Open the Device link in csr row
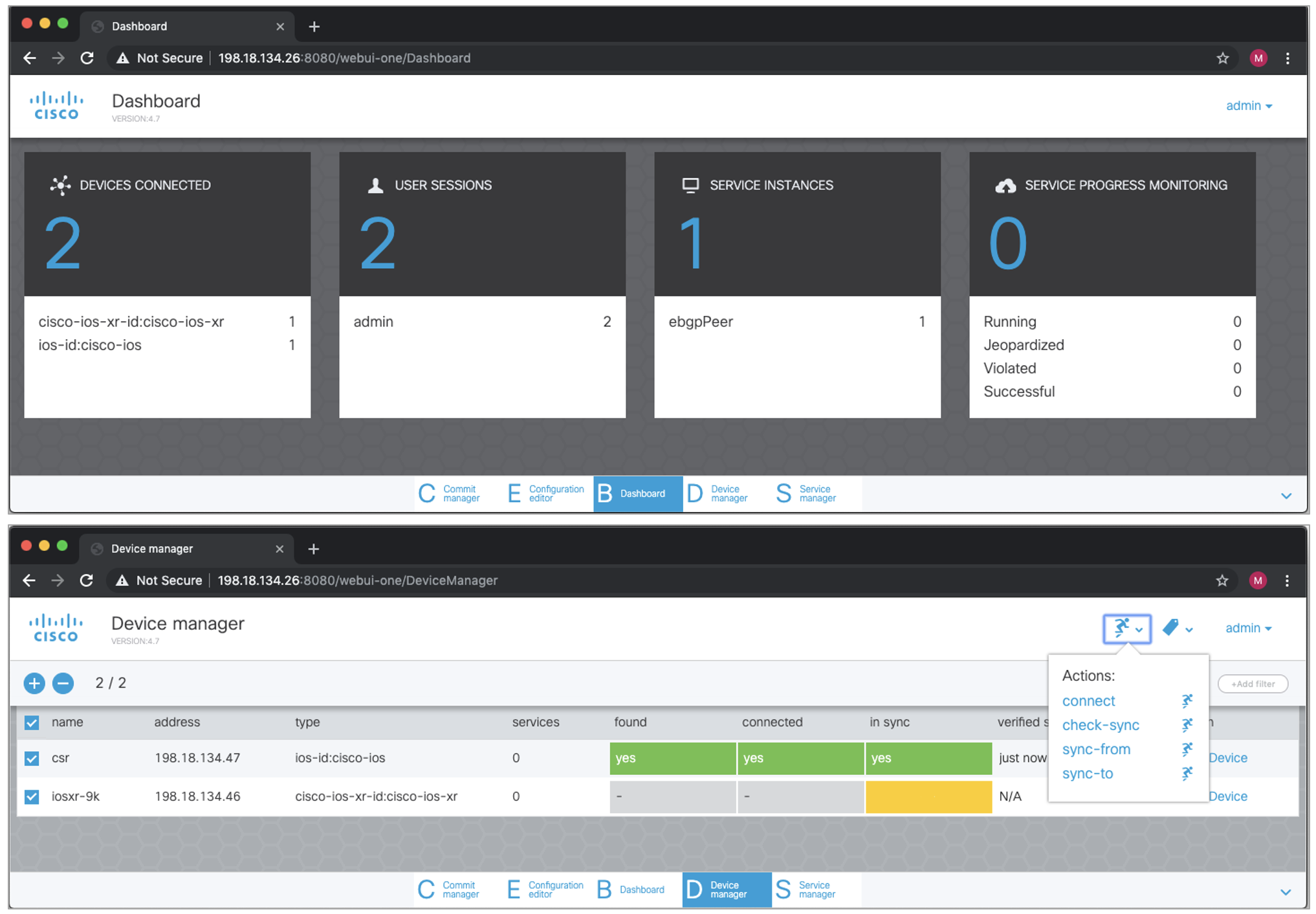This screenshot has height=914, width=1316. pyautogui.click(x=1227, y=758)
